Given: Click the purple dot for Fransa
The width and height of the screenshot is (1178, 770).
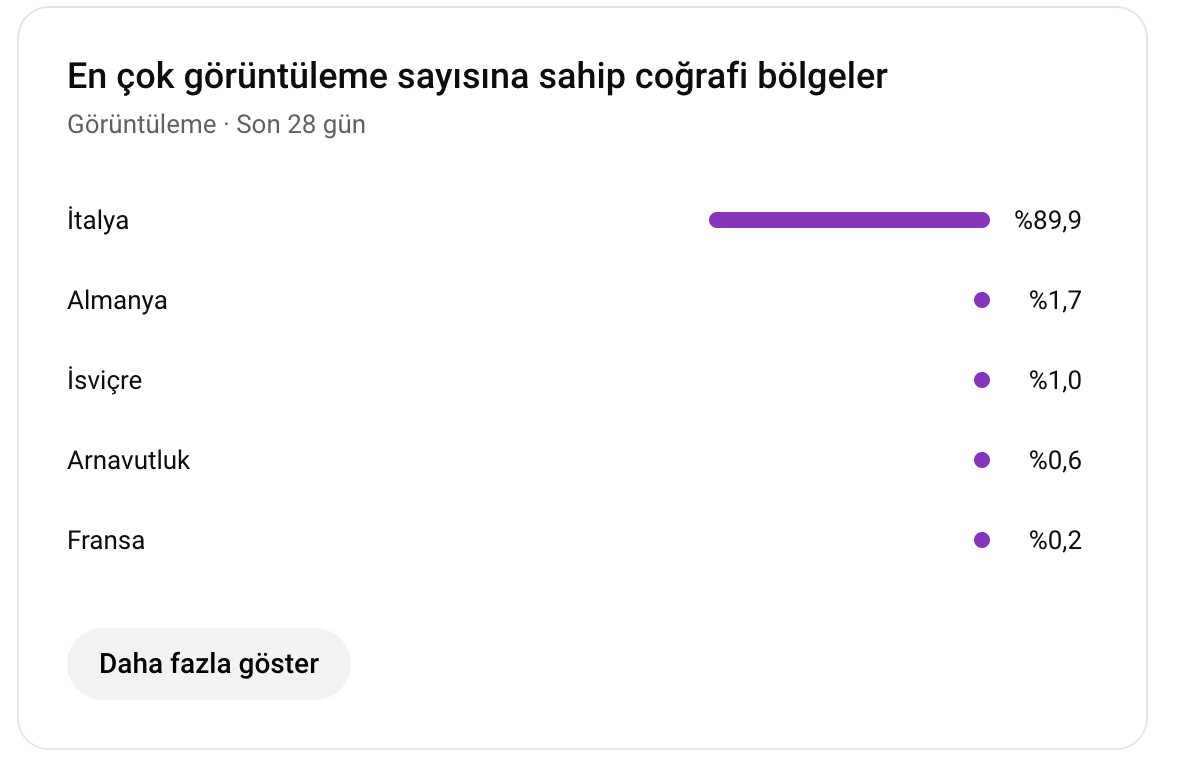Looking at the screenshot, I should click(x=981, y=540).
